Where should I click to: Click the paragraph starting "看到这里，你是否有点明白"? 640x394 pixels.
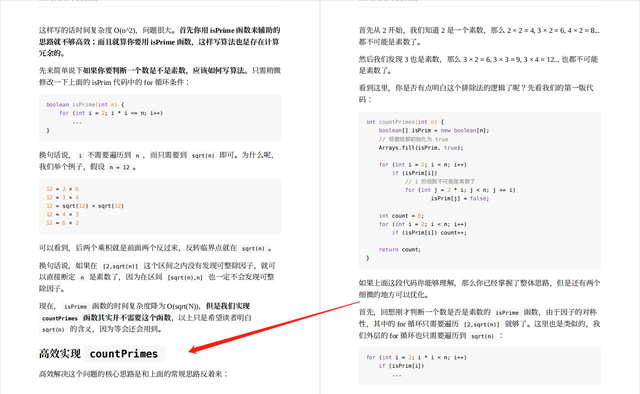(476, 93)
